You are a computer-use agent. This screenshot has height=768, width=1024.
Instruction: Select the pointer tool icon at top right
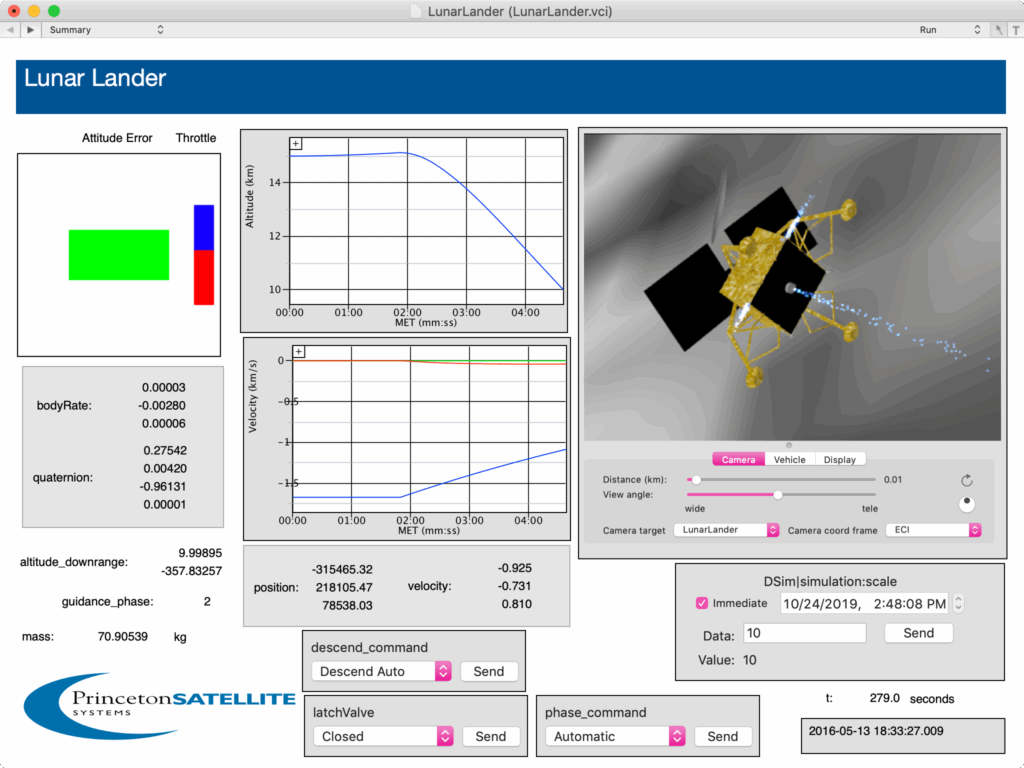(999, 30)
